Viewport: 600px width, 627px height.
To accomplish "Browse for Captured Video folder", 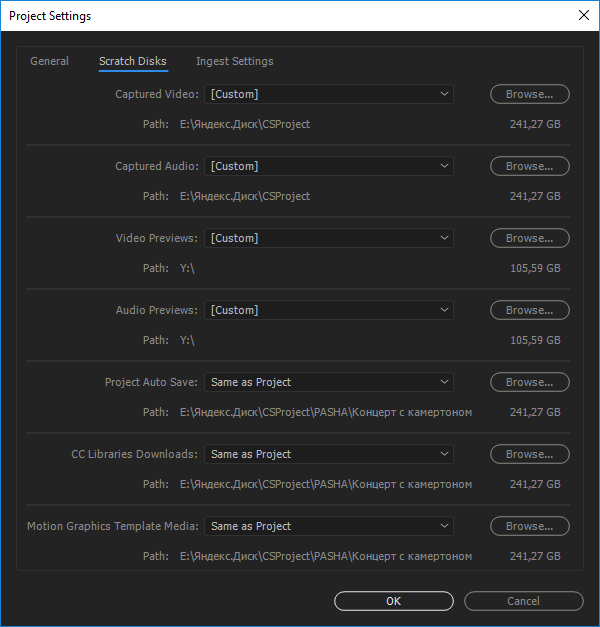I will click(530, 94).
